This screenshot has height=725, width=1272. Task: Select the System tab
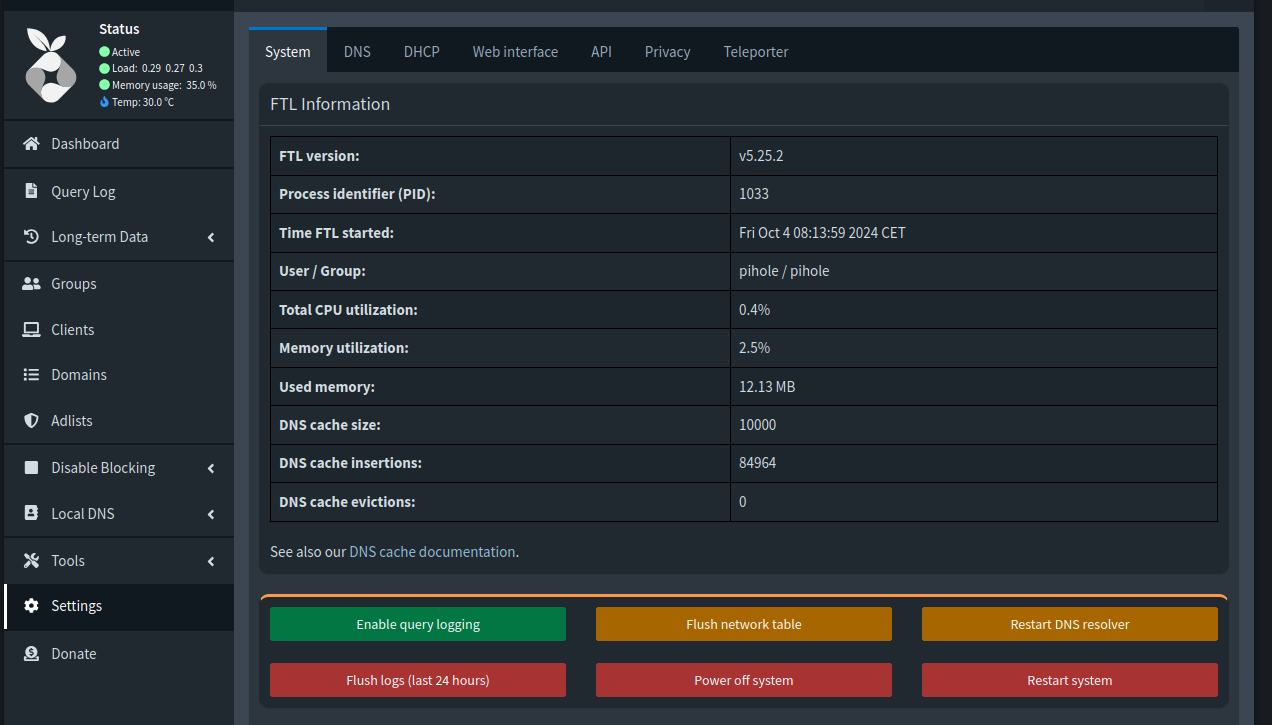coord(288,51)
